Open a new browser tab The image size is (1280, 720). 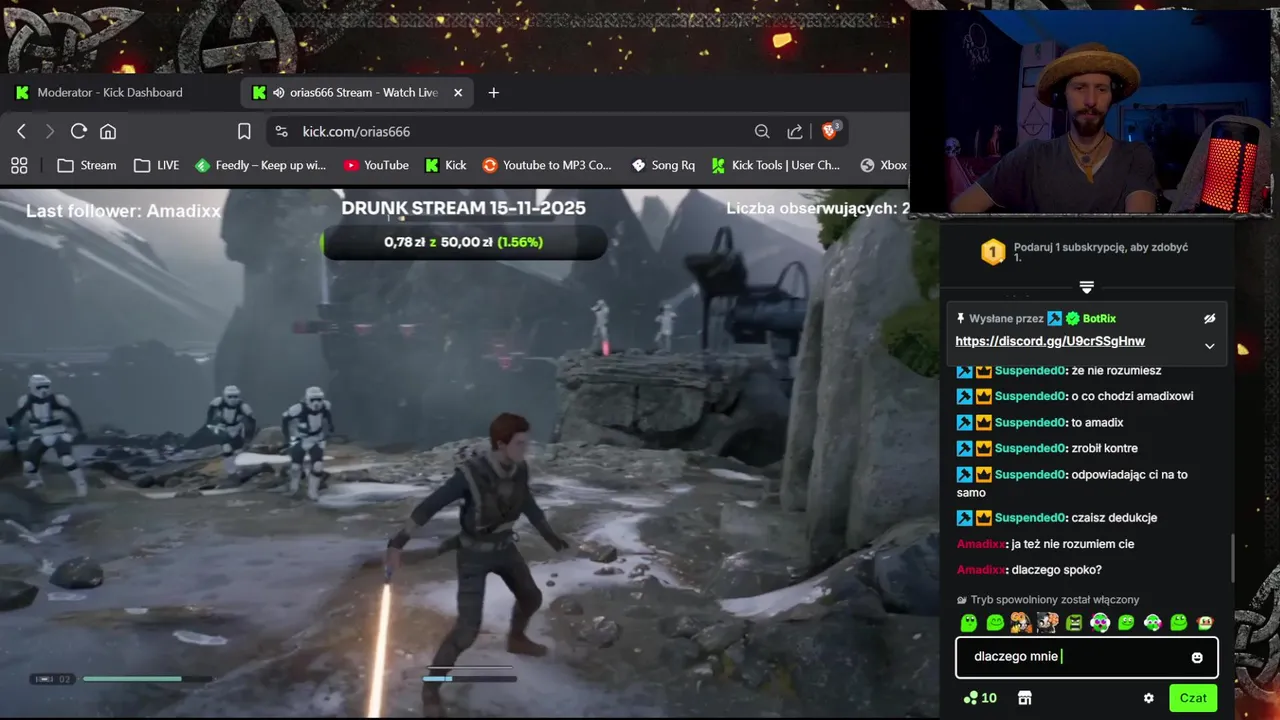(493, 92)
